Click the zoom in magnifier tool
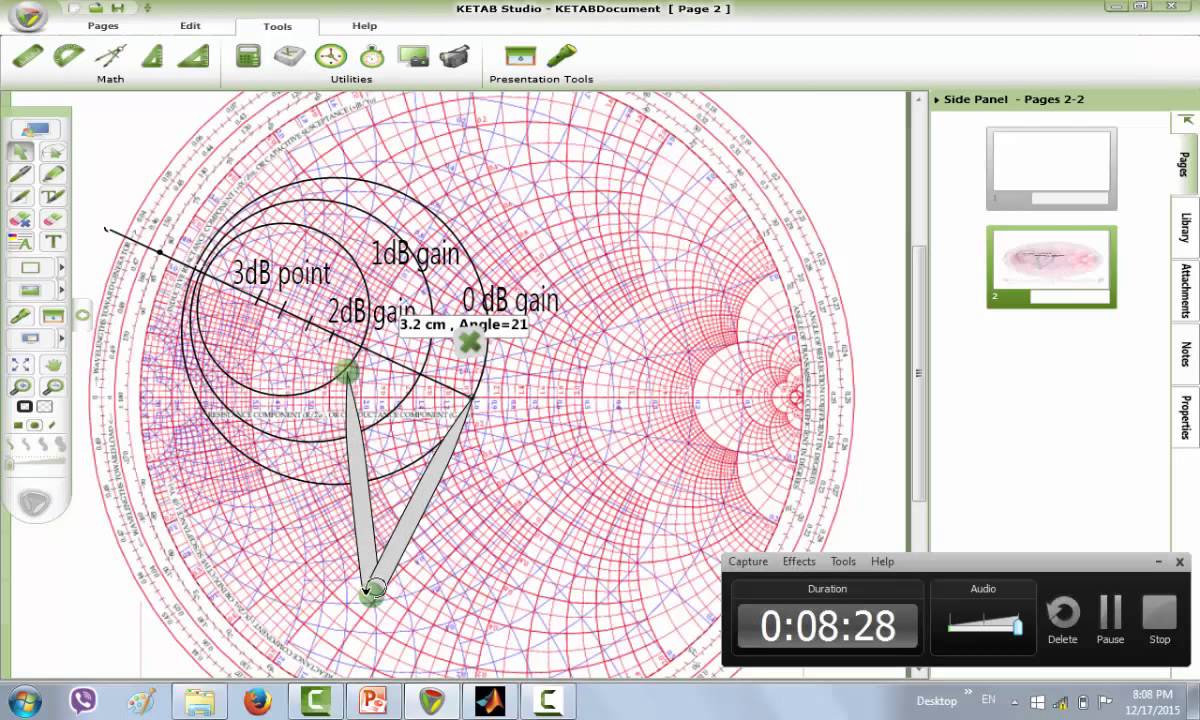 [20, 387]
